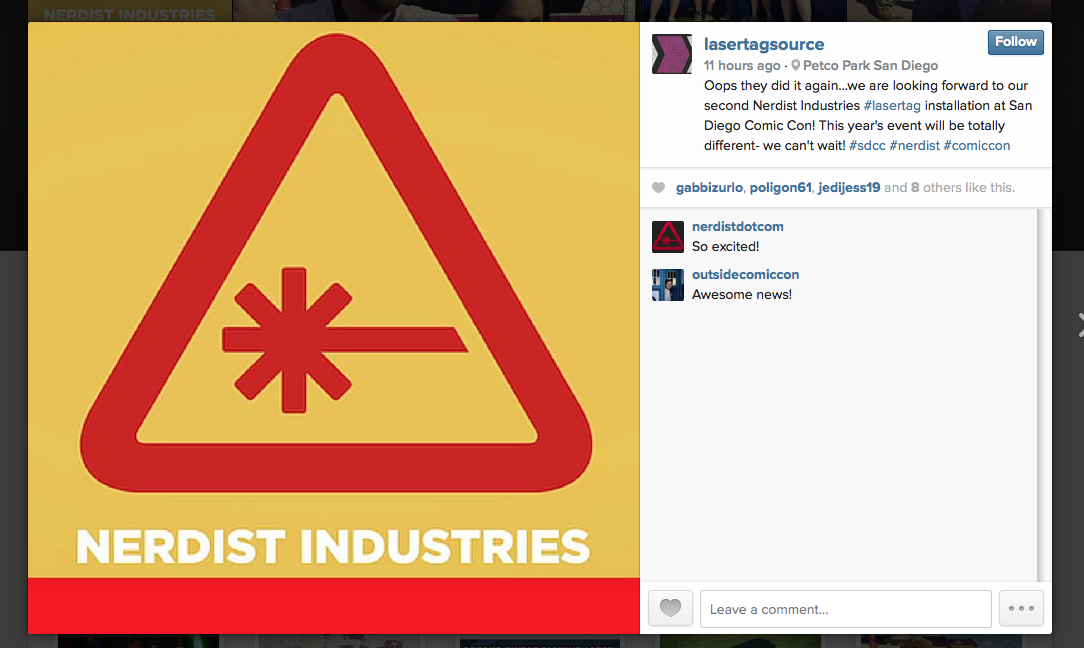Click the location pin icon by Petco Park
Viewport: 1084px width, 648px height.
(x=795, y=65)
